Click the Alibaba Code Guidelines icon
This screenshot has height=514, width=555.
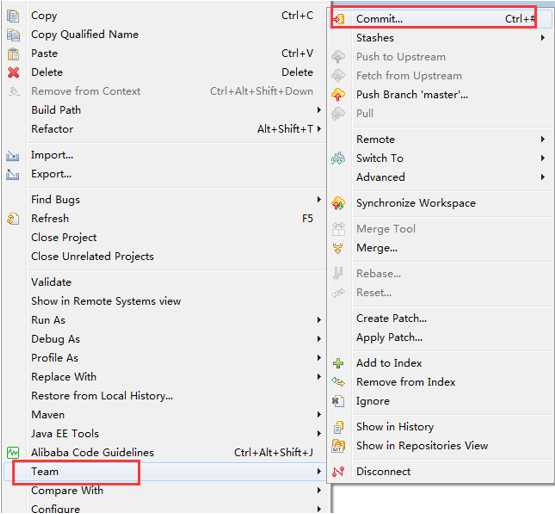point(13,452)
